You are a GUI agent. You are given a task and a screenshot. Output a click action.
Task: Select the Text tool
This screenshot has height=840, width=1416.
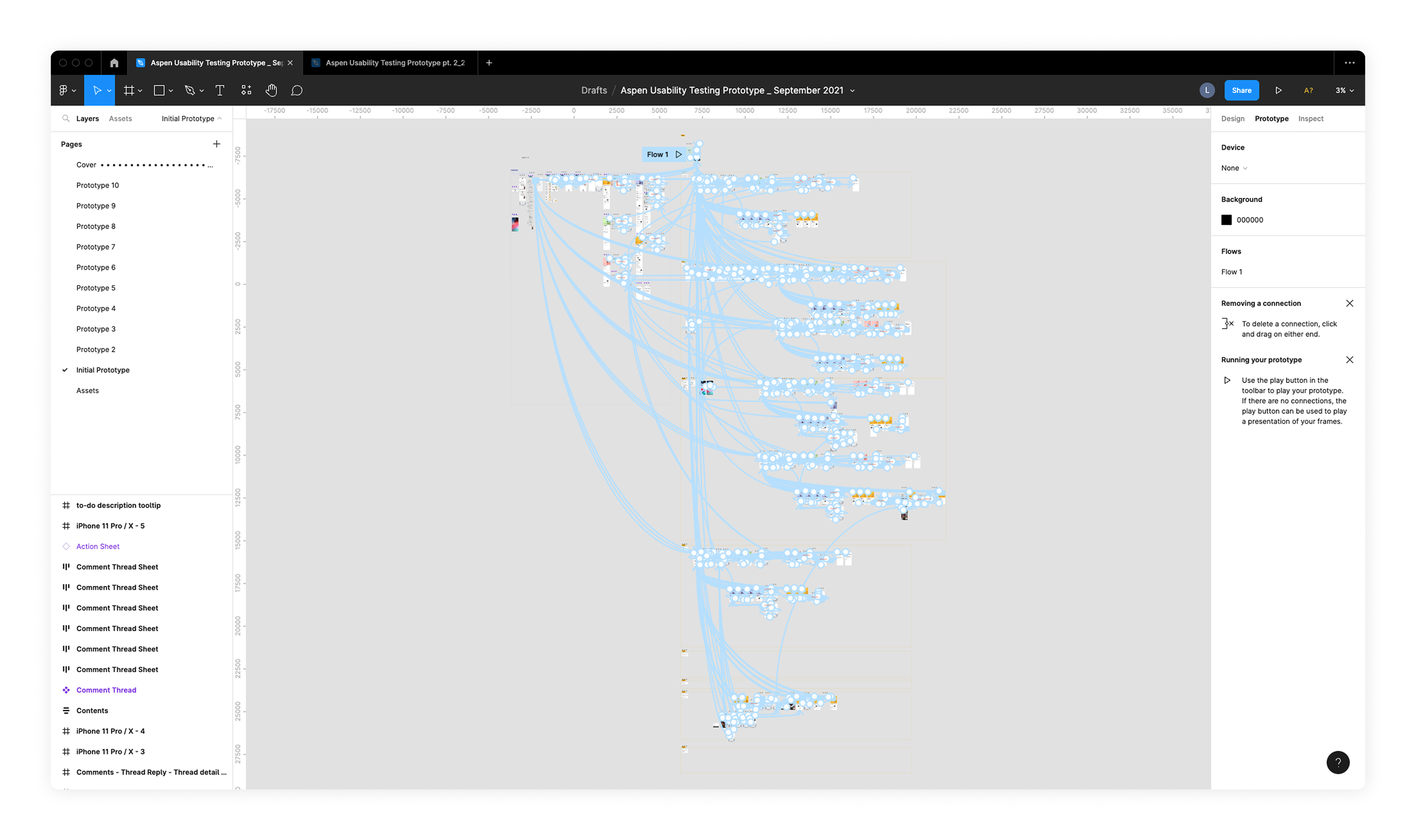click(220, 91)
